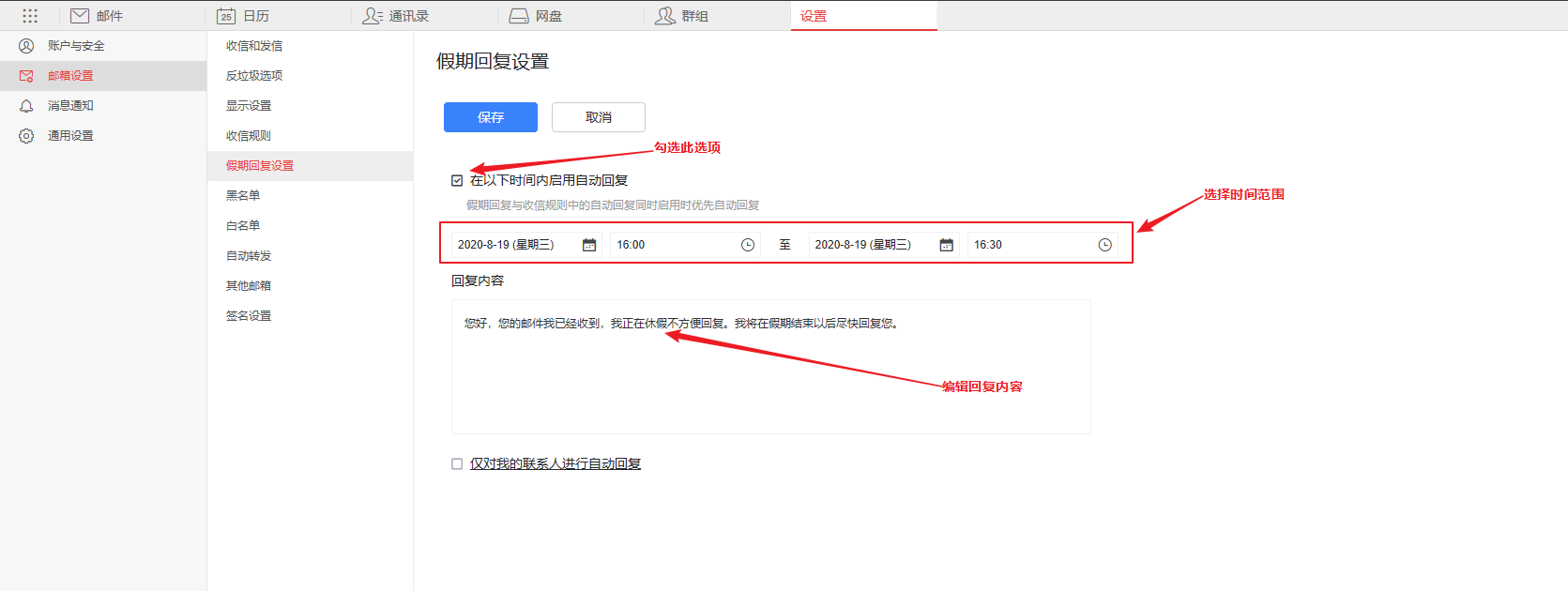Viewport: 1568px width, 591px height.
Task: Select the end time 16:30 field
Action: 1028,245
